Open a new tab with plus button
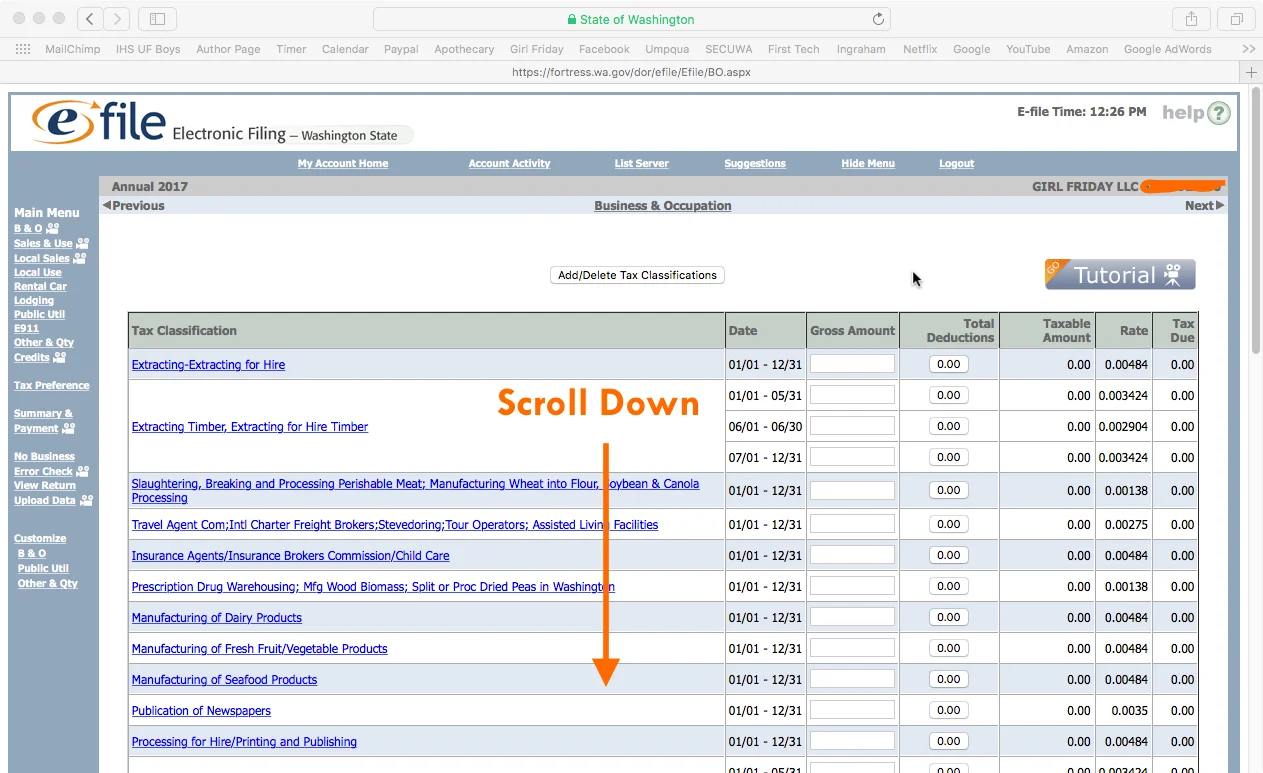Image resolution: width=1263 pixels, height=773 pixels. click(x=1251, y=72)
